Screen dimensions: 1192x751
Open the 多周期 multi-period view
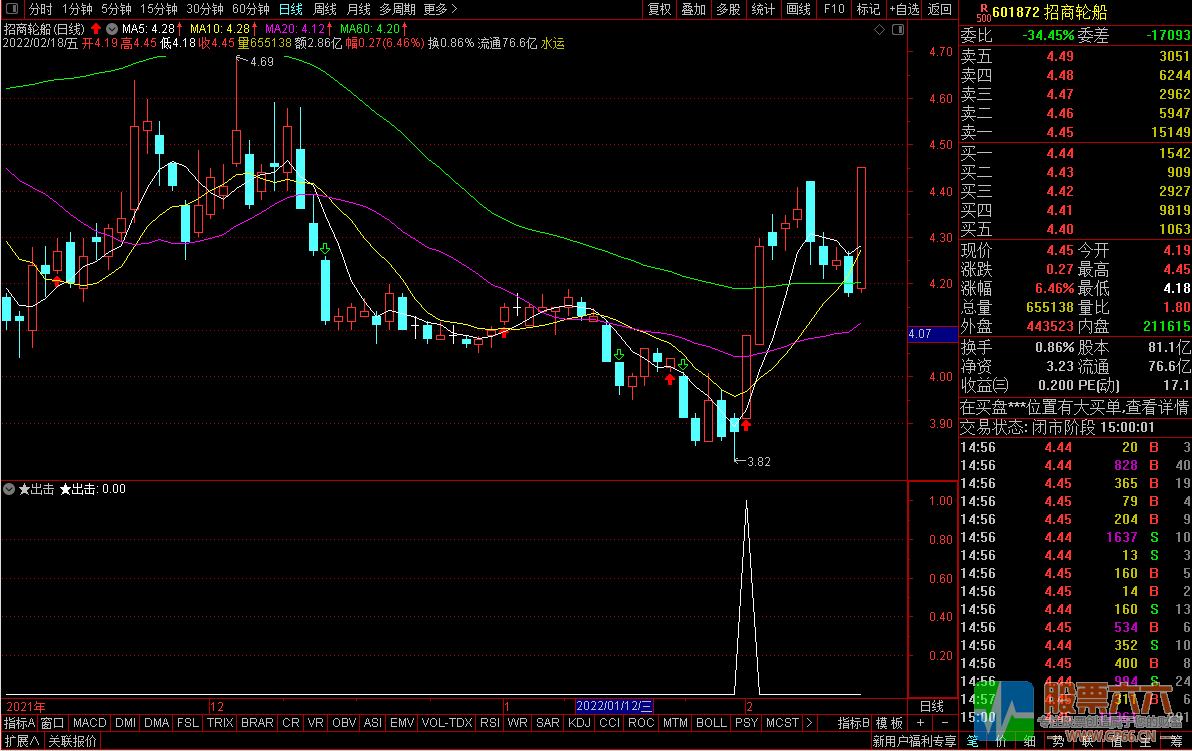tap(398, 9)
